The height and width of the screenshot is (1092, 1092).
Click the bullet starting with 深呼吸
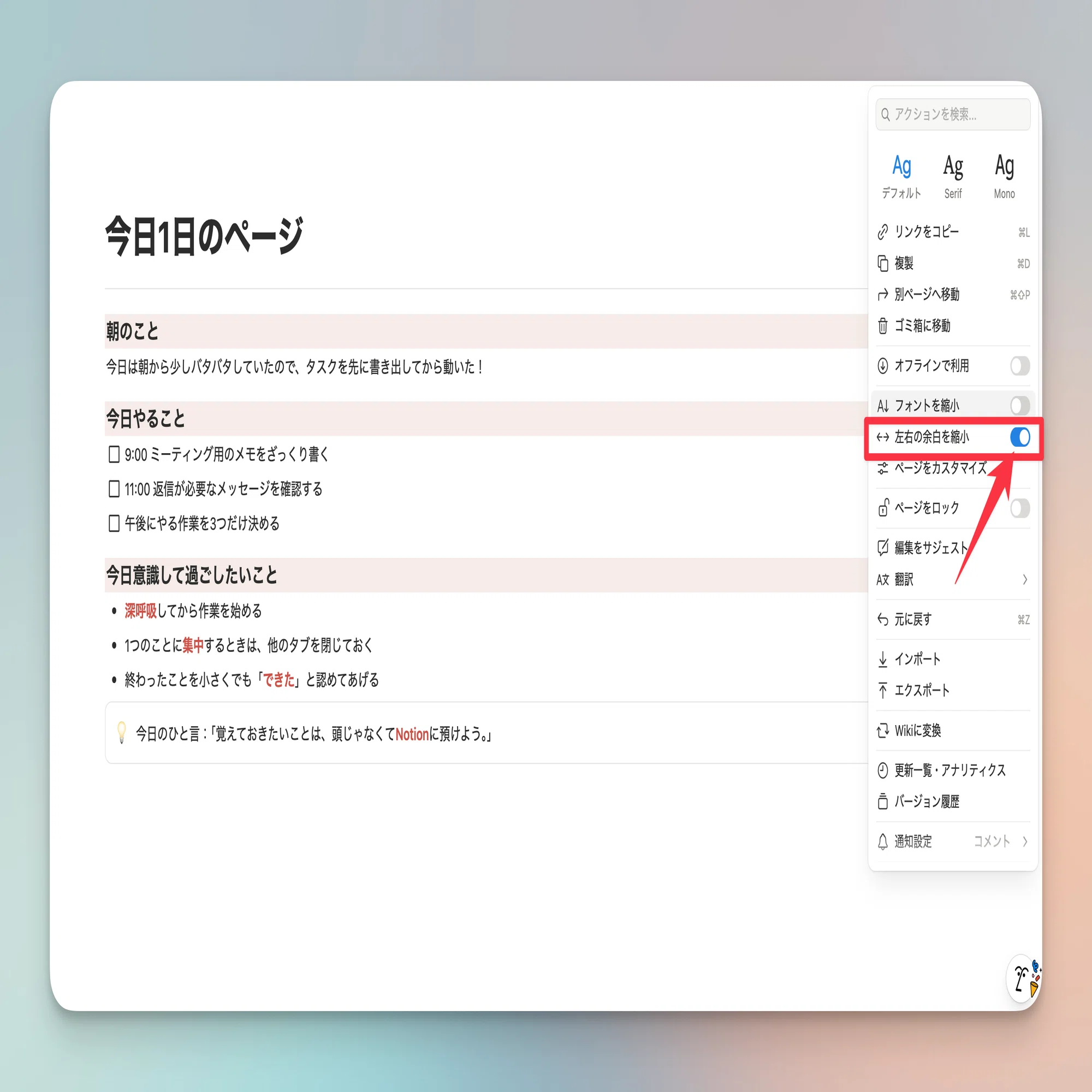193,611
